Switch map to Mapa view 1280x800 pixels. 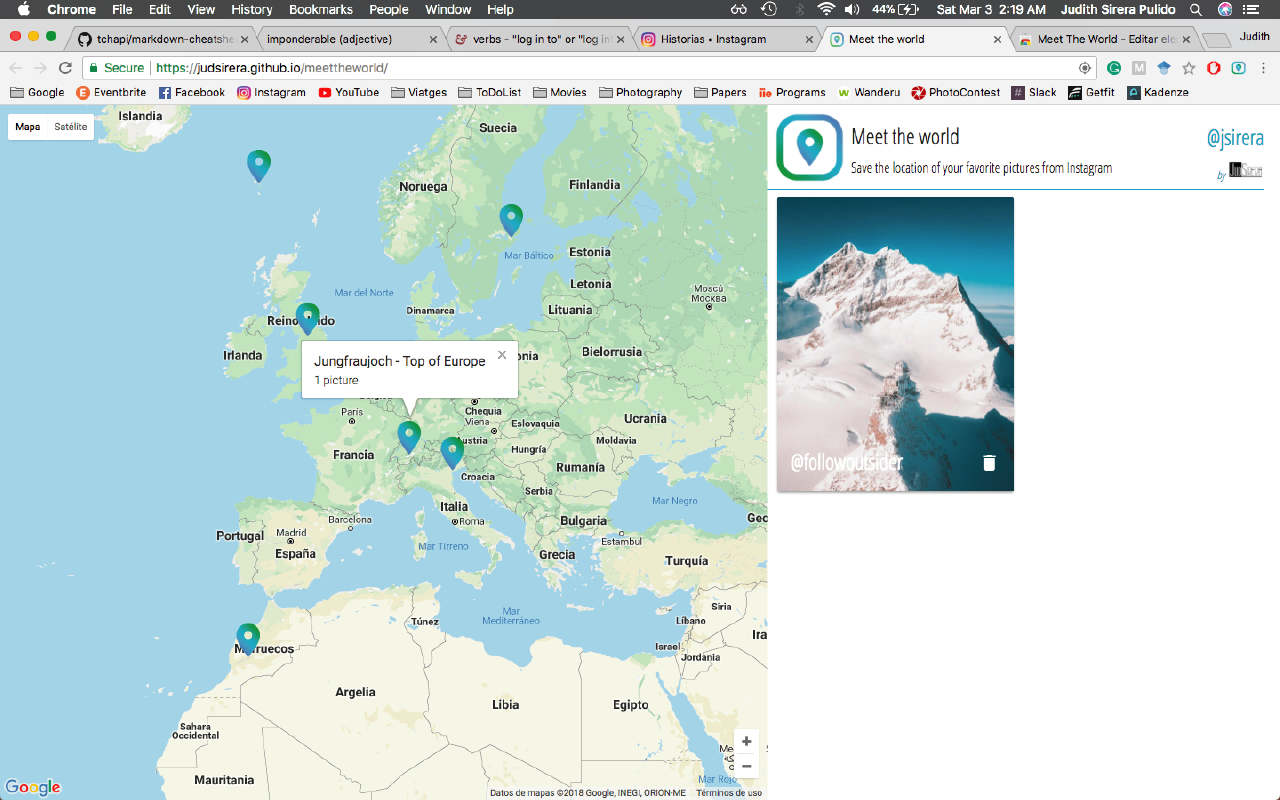click(28, 127)
